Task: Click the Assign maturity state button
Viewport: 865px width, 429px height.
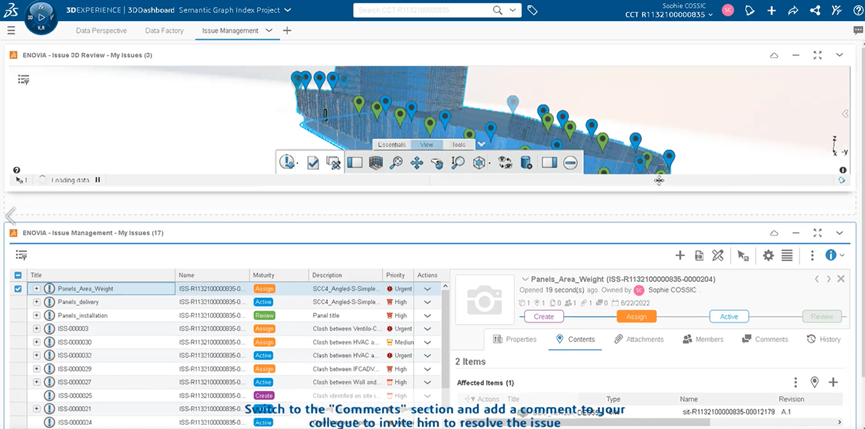Action: (637, 317)
